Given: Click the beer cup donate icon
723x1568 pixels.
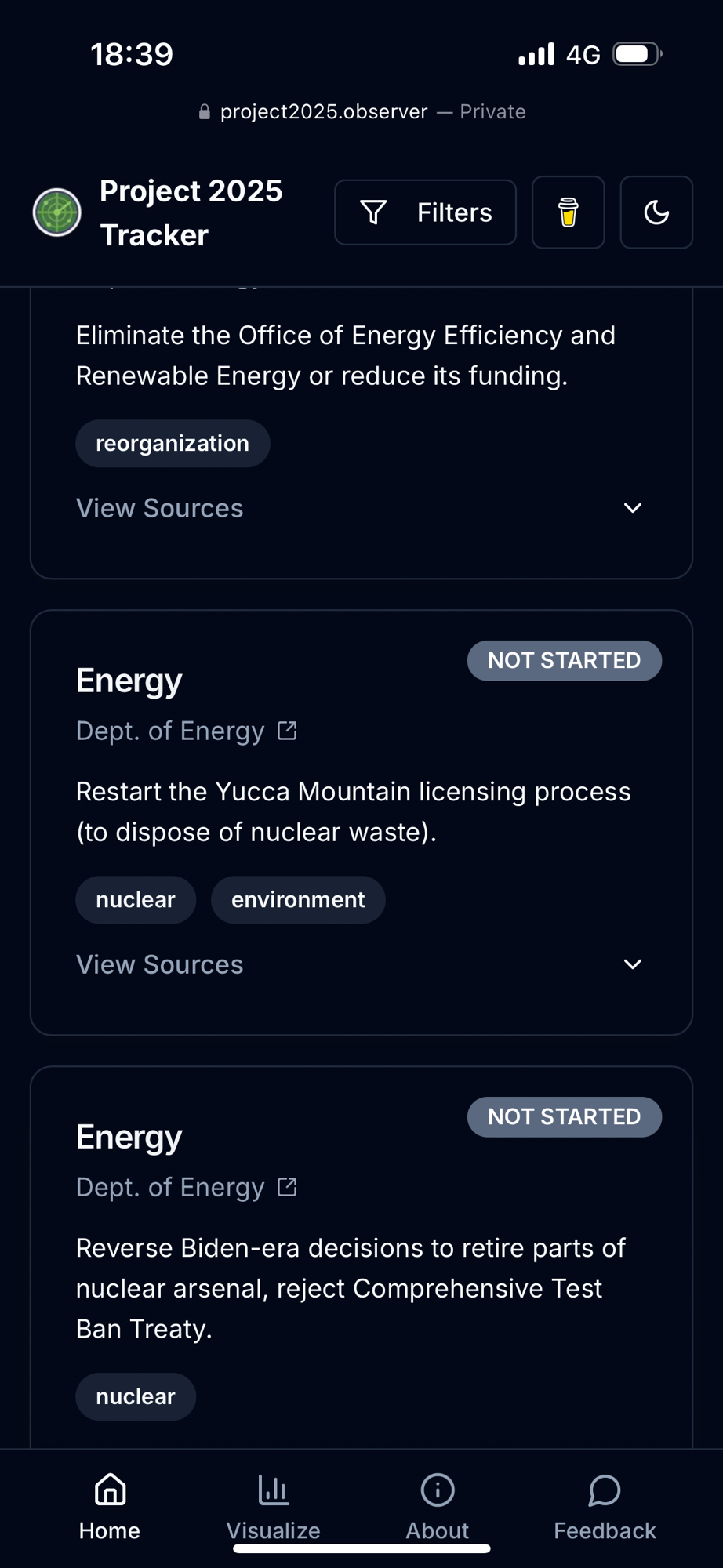Looking at the screenshot, I should pos(568,212).
